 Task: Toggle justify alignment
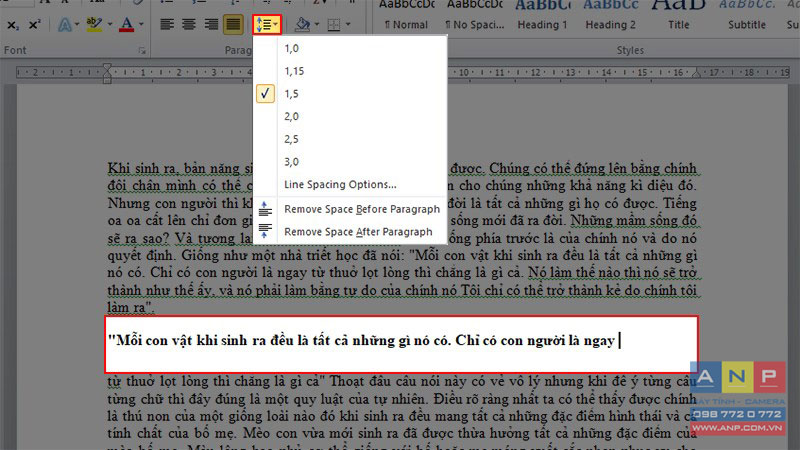233,24
